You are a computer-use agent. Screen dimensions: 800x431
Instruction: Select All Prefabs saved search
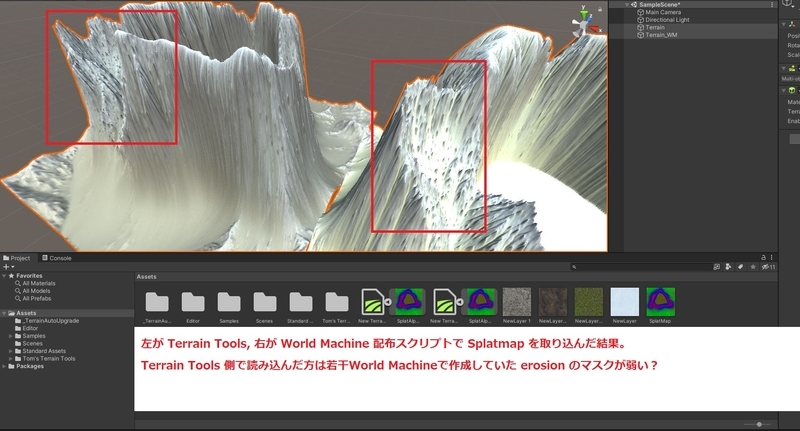coord(37,299)
